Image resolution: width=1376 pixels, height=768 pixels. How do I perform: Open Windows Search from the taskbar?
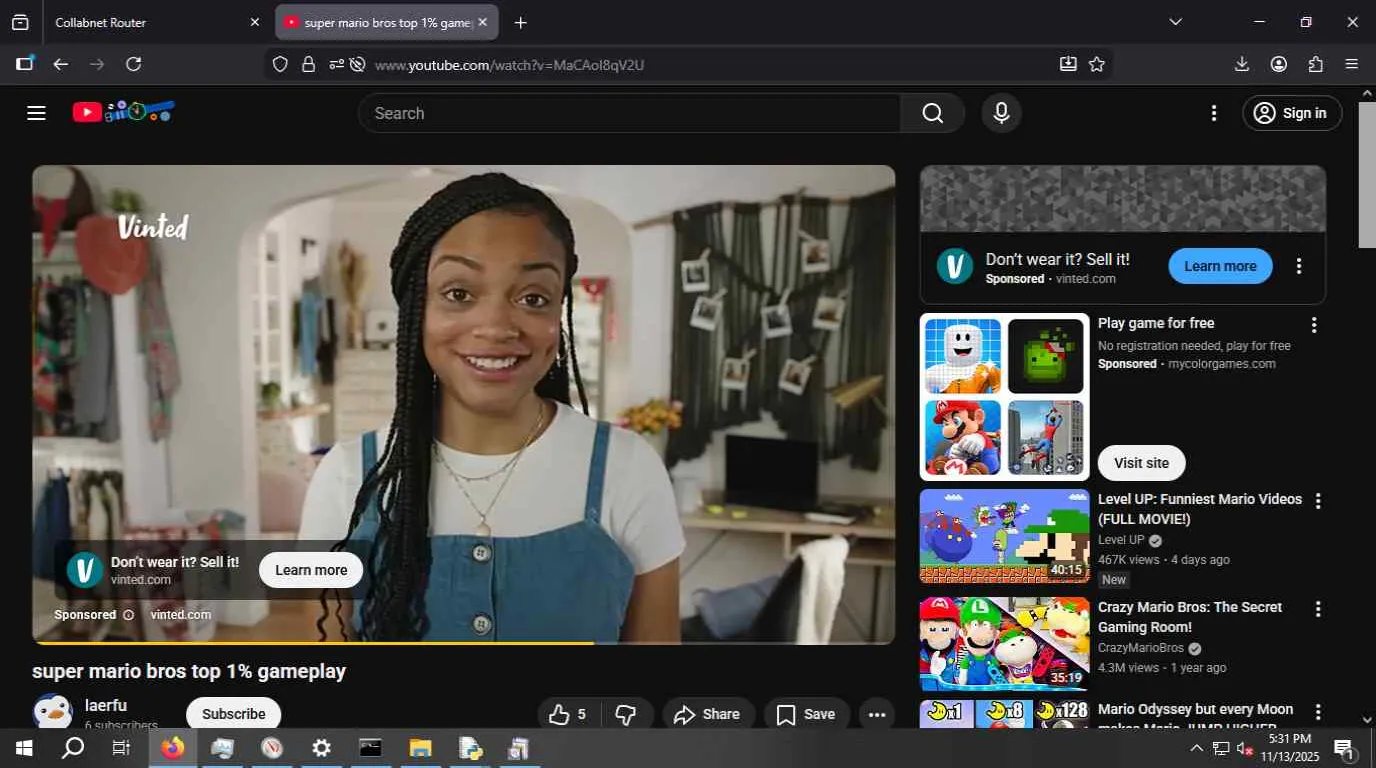[x=73, y=748]
